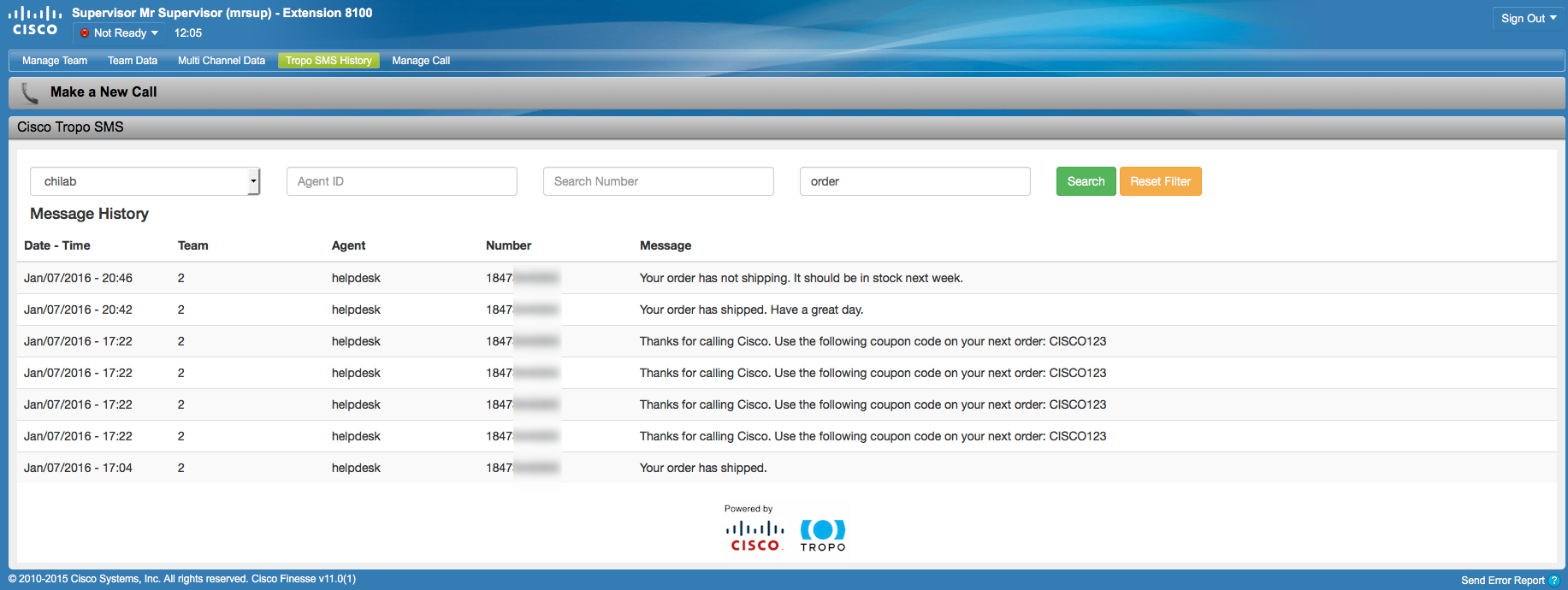Open the Sign Out dropdown
This screenshot has height=590, width=1568.
(1529, 18)
